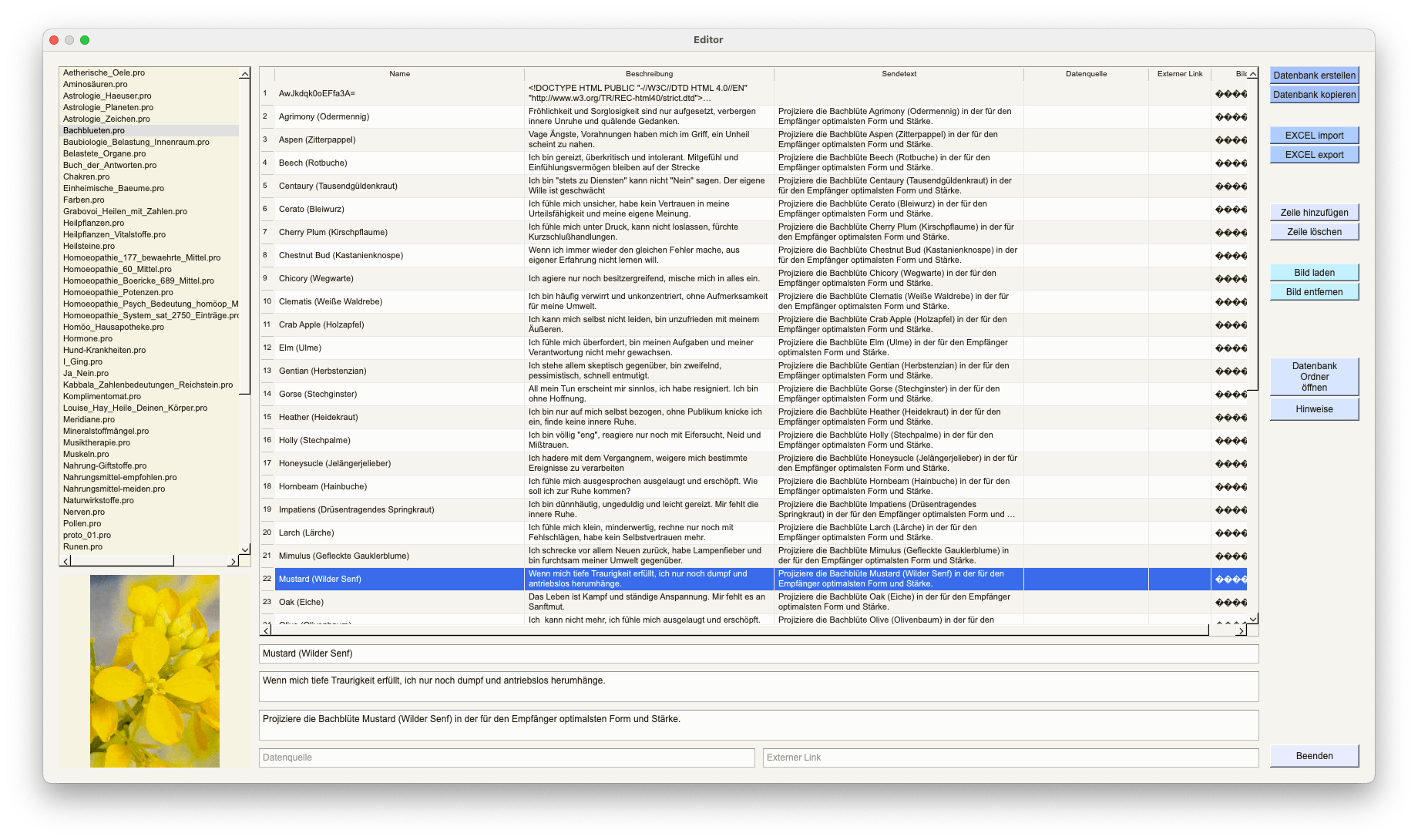Click the highlighted Mustard (Wilder Senf) name cell
The height and width of the screenshot is (840, 1418).
click(399, 579)
